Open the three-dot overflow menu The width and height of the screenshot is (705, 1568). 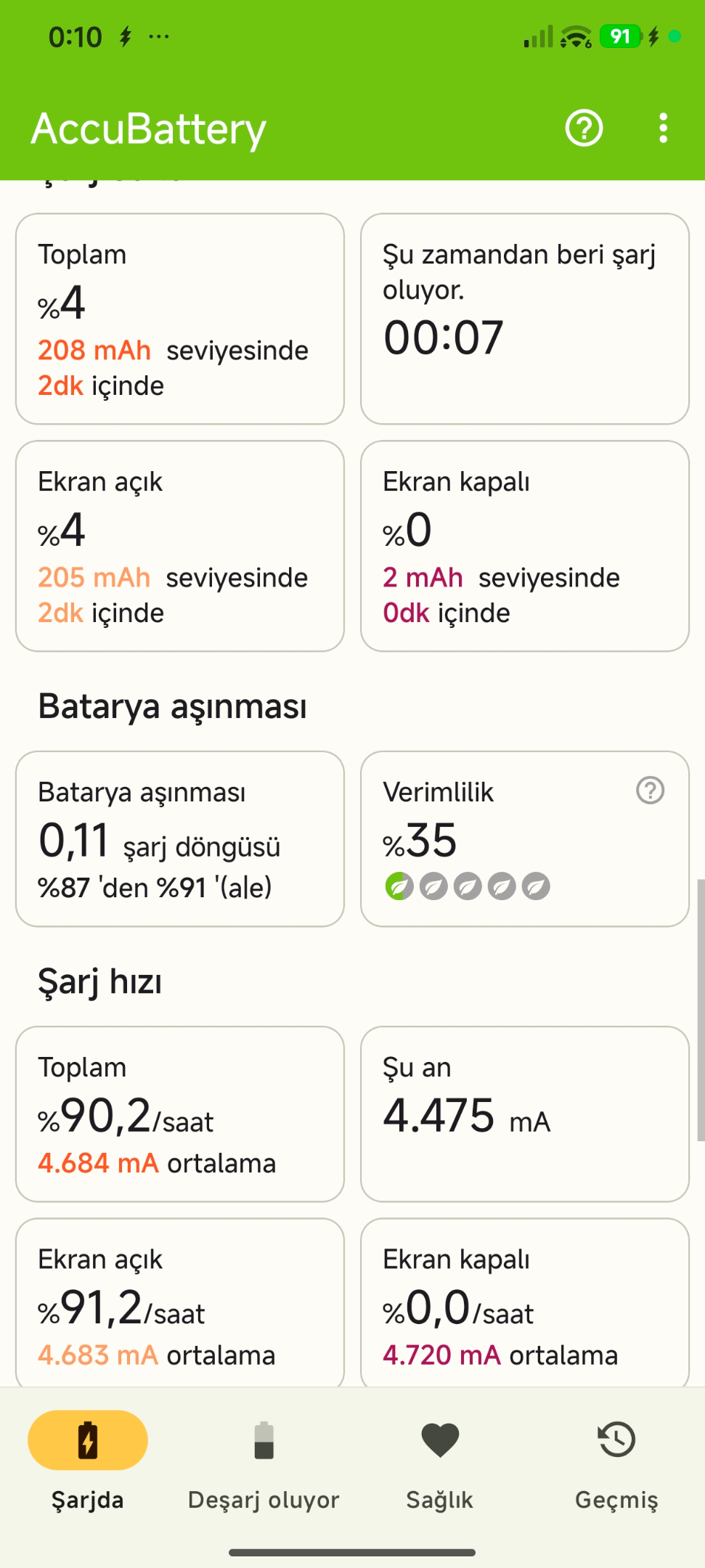[x=663, y=128]
